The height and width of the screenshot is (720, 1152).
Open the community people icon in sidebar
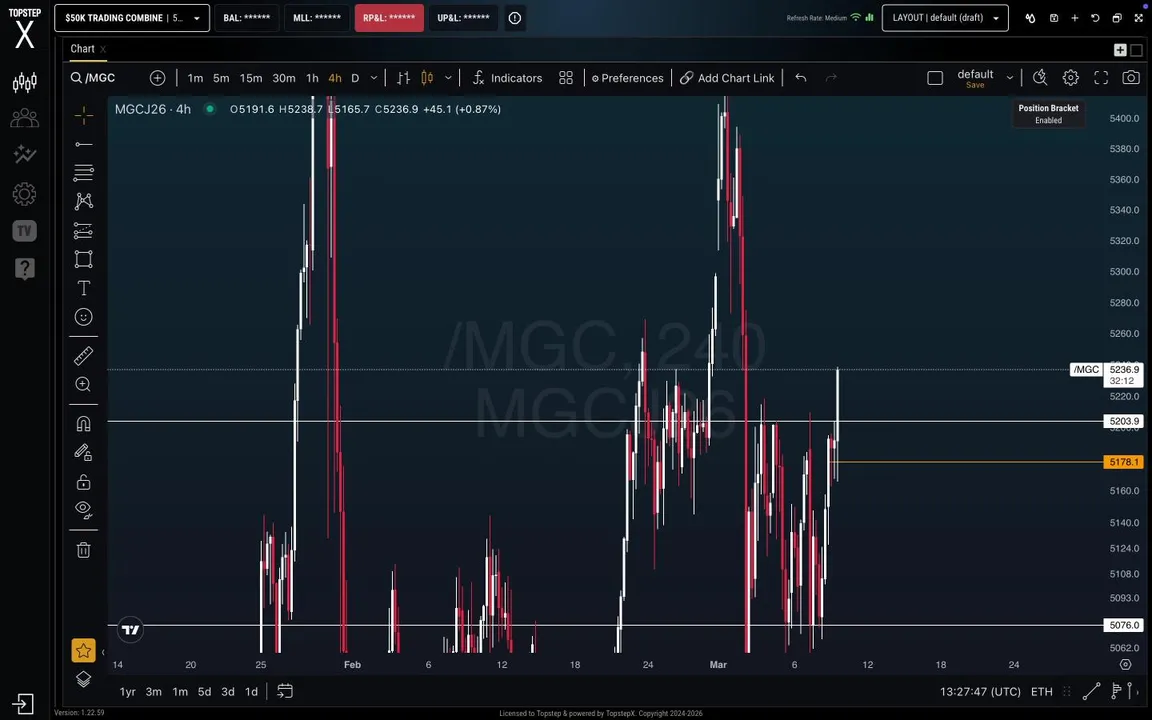[x=24, y=118]
